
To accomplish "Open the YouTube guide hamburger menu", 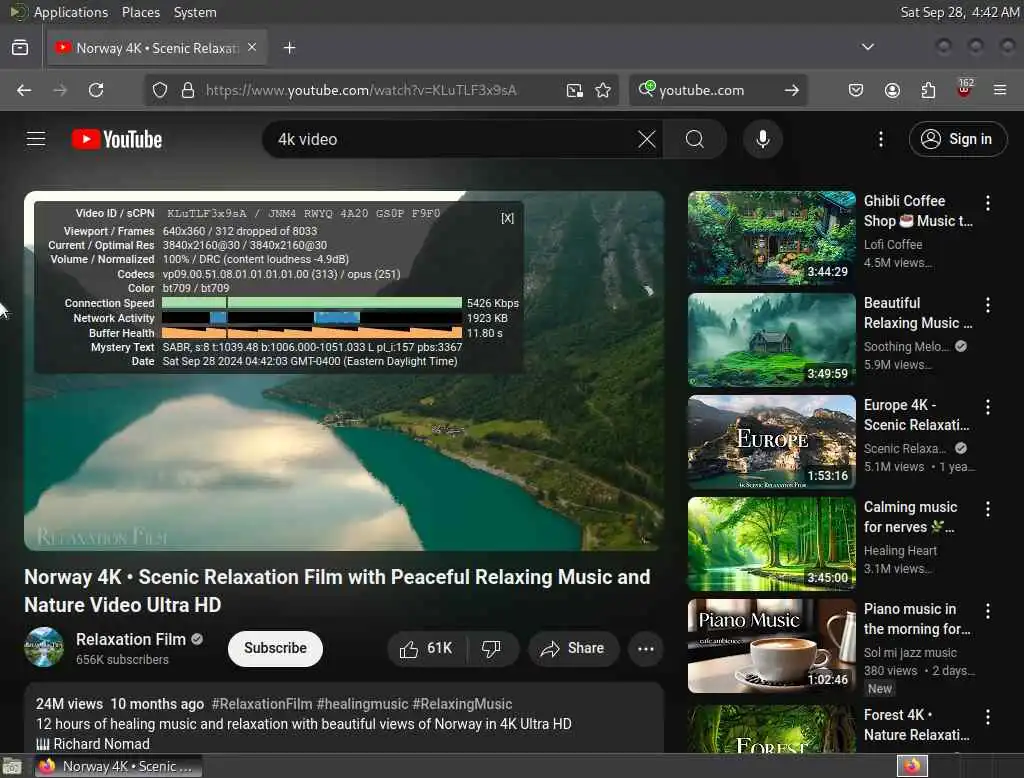I will coord(36,139).
